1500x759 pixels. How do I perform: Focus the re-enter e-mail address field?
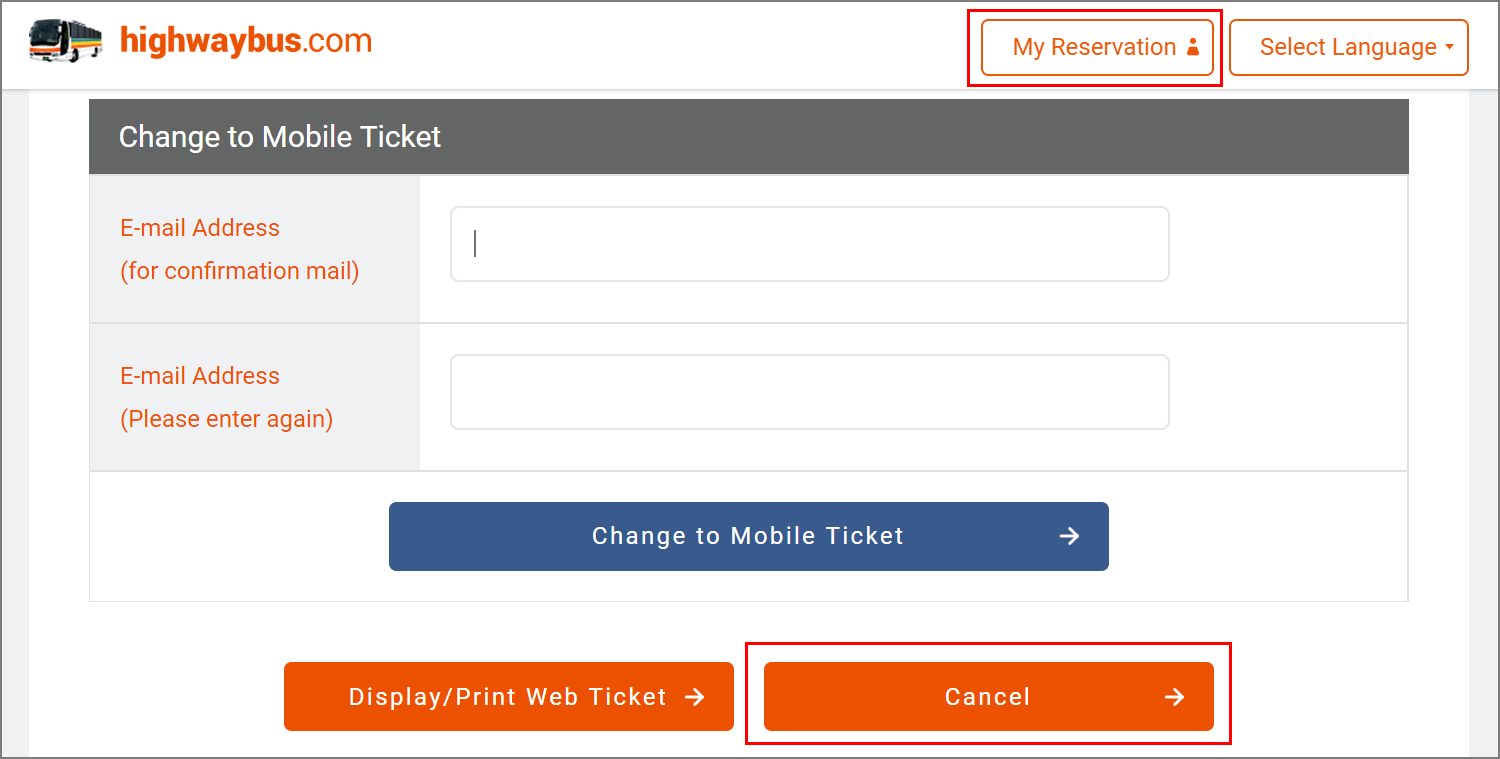coord(809,392)
